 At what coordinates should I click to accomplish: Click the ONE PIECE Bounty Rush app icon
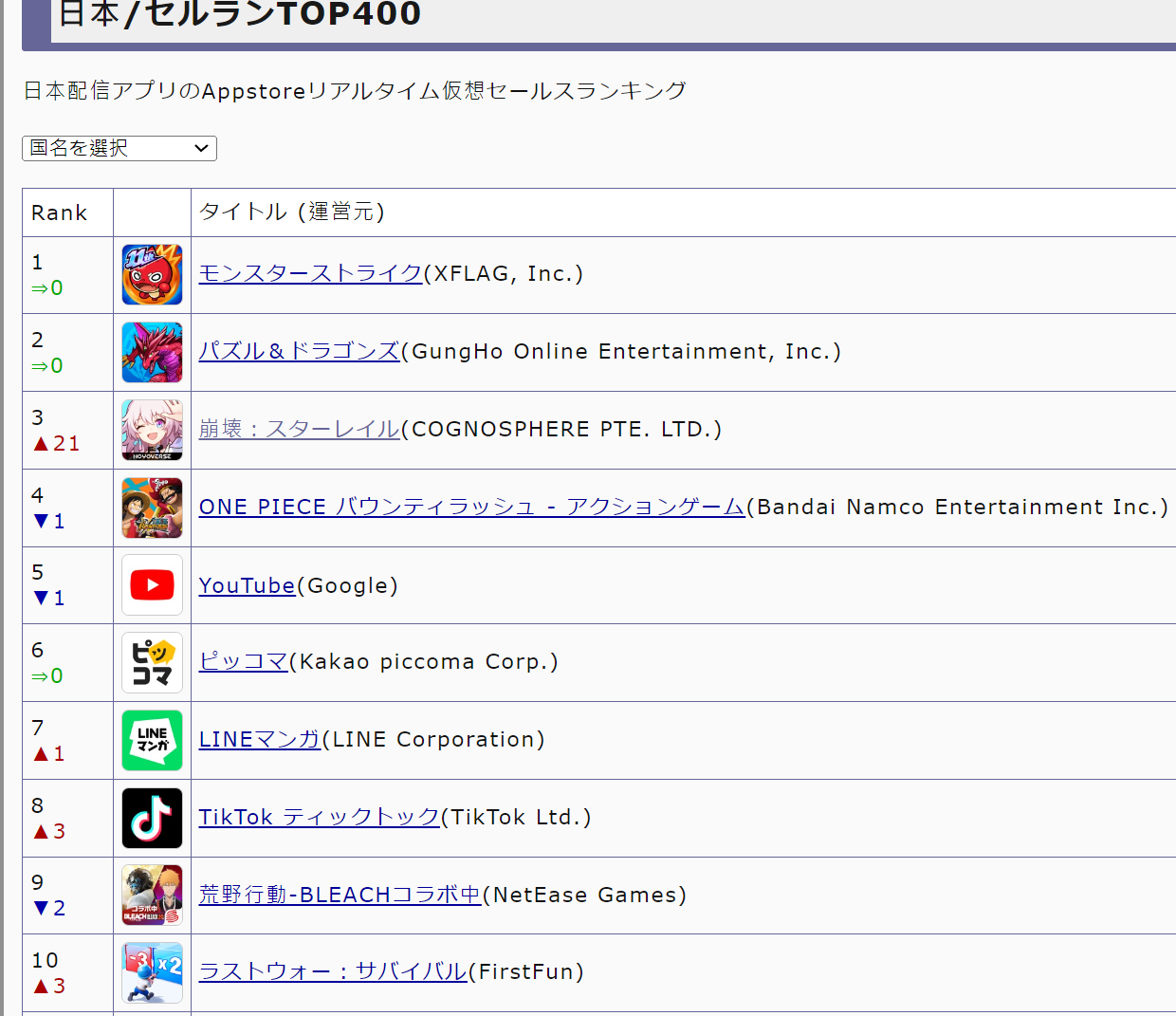coord(152,508)
